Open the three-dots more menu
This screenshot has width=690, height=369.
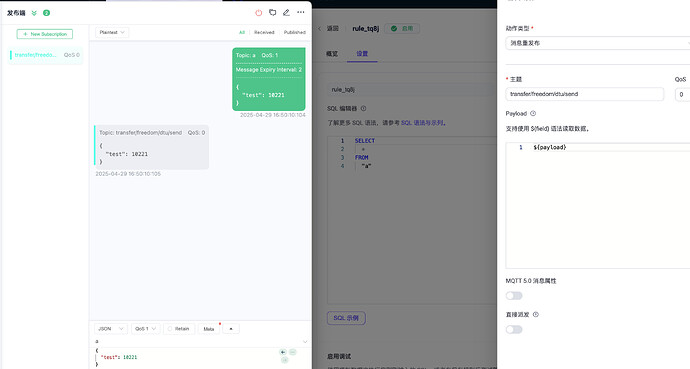[x=301, y=12]
